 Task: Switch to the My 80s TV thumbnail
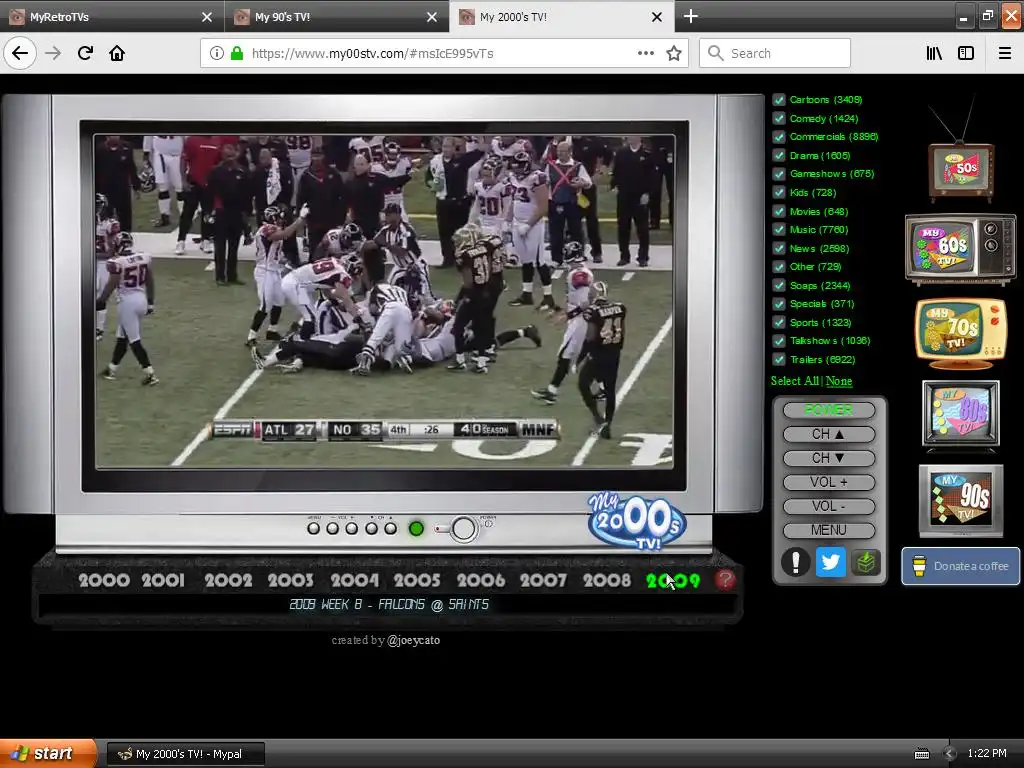click(961, 415)
